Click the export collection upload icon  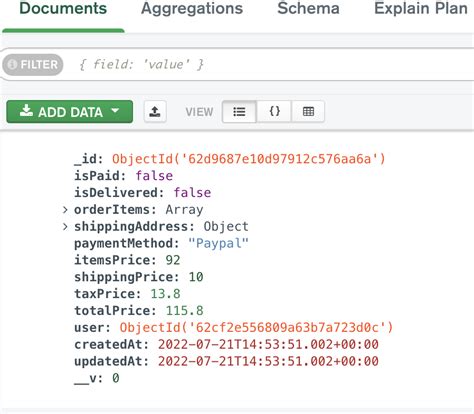[155, 111]
